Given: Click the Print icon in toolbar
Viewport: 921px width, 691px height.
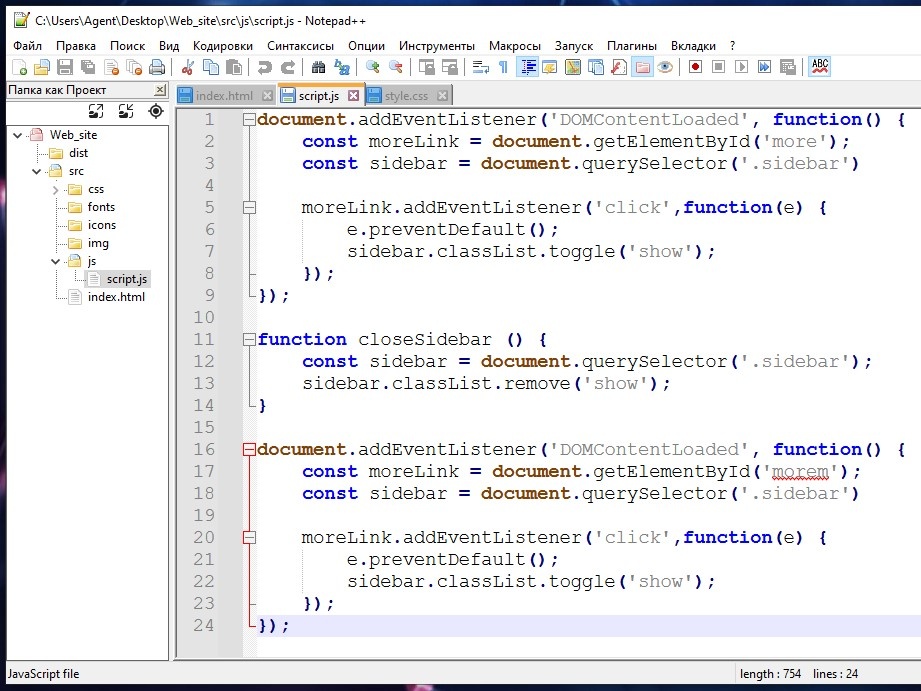Looking at the screenshot, I should click(157, 67).
